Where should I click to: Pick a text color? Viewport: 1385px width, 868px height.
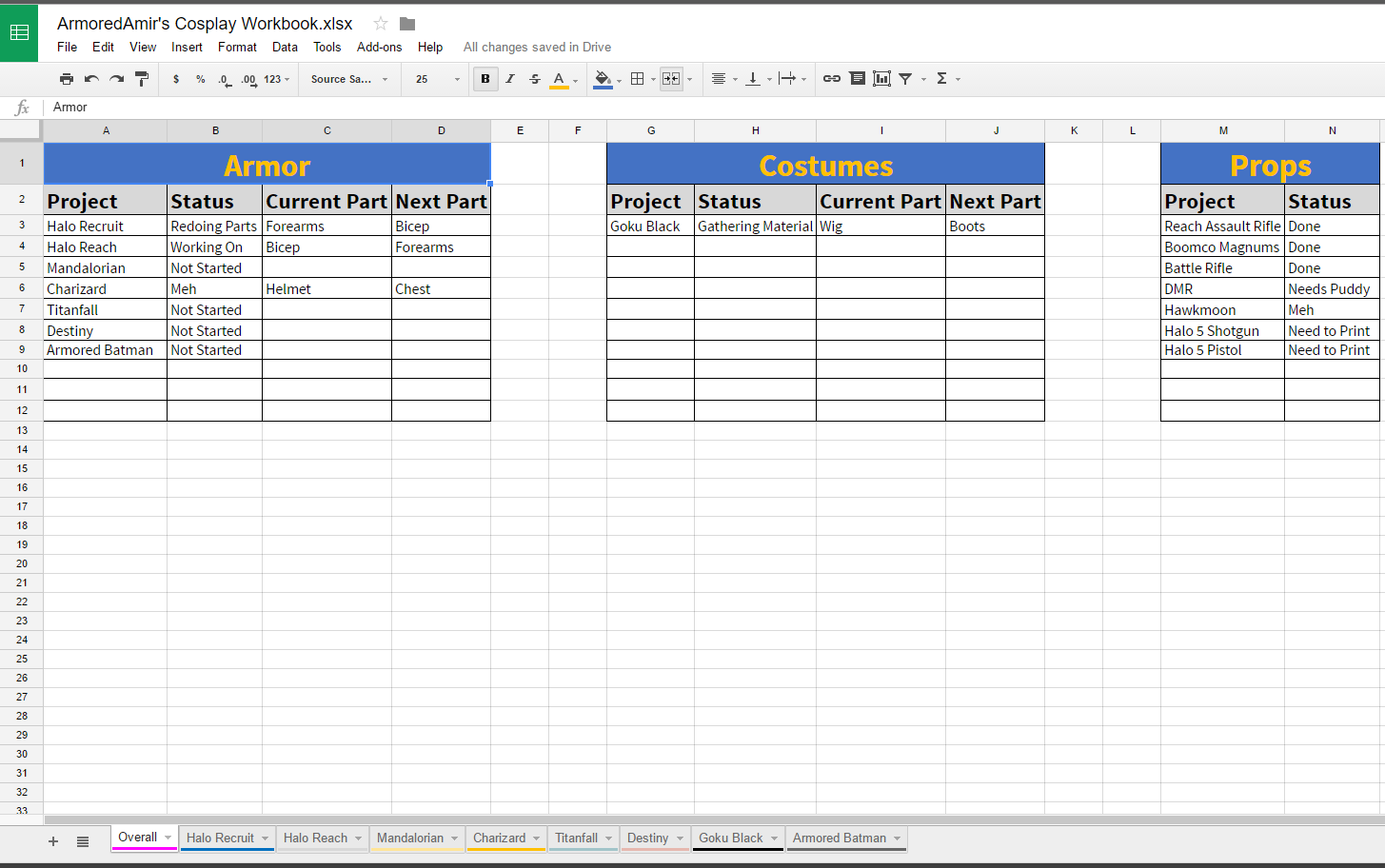point(560,79)
